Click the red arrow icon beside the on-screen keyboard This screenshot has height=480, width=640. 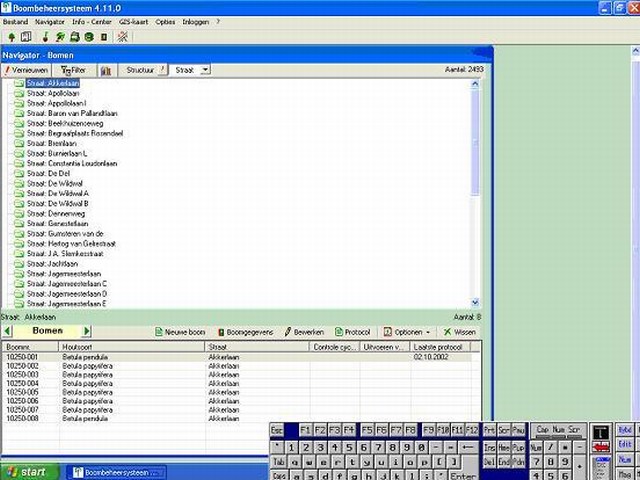tap(601, 448)
